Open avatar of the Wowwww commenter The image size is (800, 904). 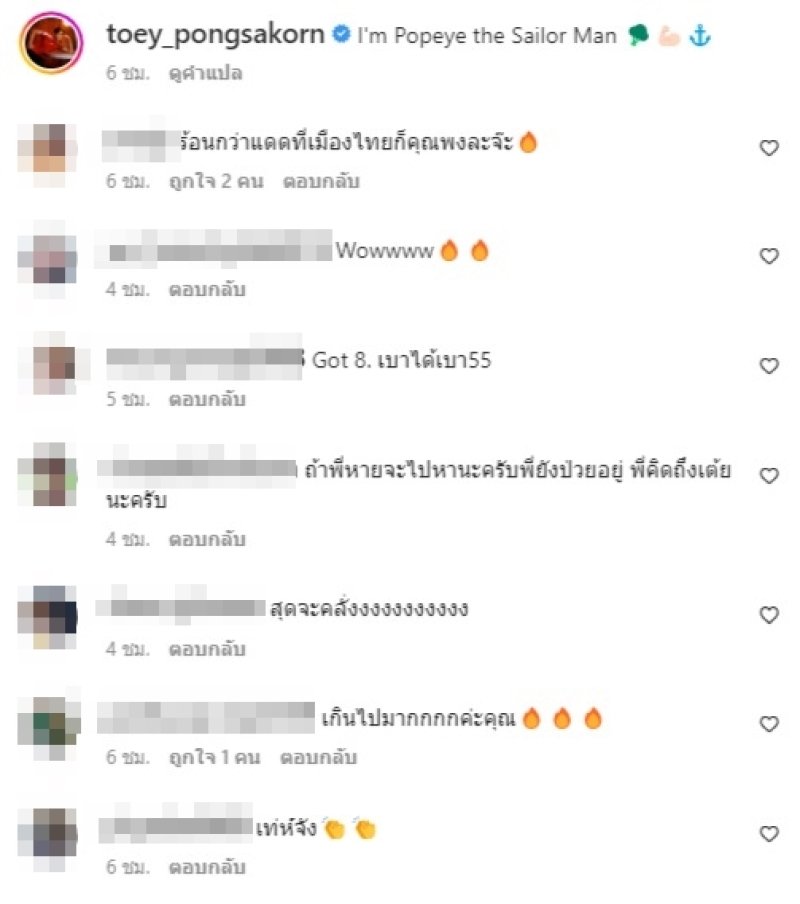pyautogui.click(x=48, y=259)
